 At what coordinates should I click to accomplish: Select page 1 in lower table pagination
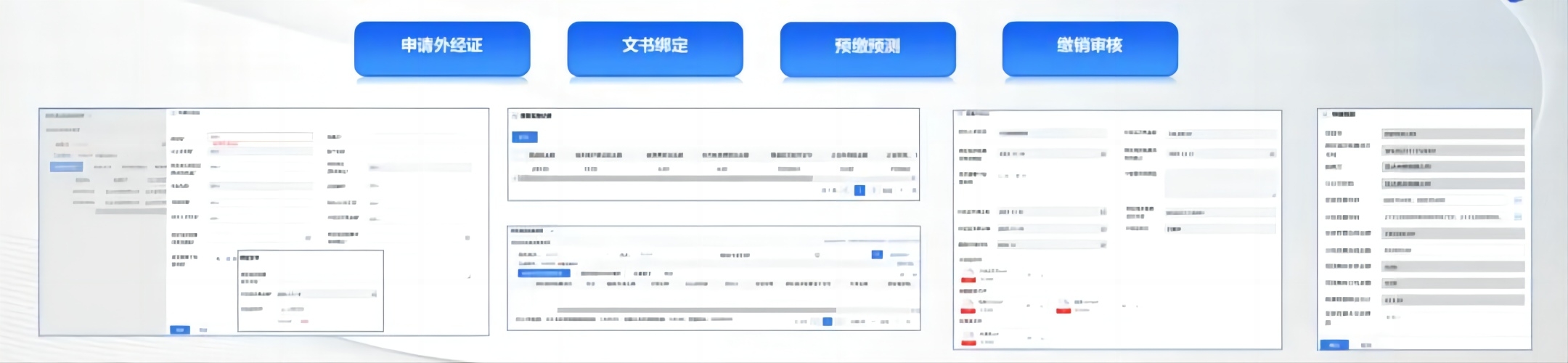tap(827, 321)
